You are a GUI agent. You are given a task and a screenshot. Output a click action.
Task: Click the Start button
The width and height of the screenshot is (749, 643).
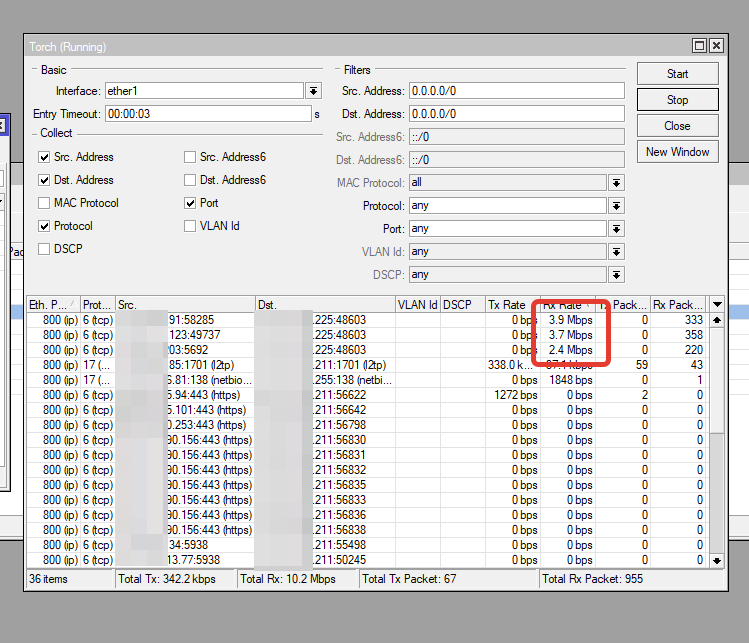click(677, 74)
